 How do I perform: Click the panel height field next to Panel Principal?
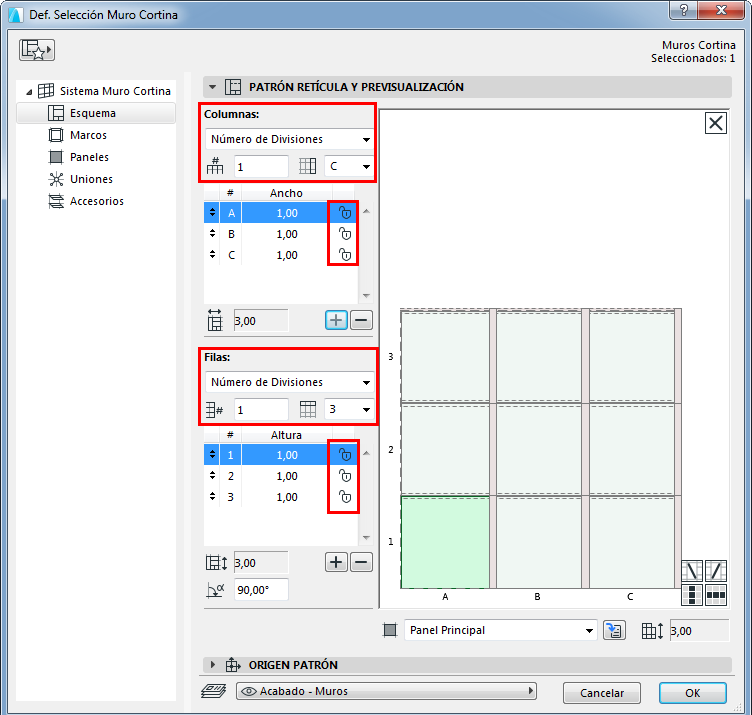[x=699, y=631]
